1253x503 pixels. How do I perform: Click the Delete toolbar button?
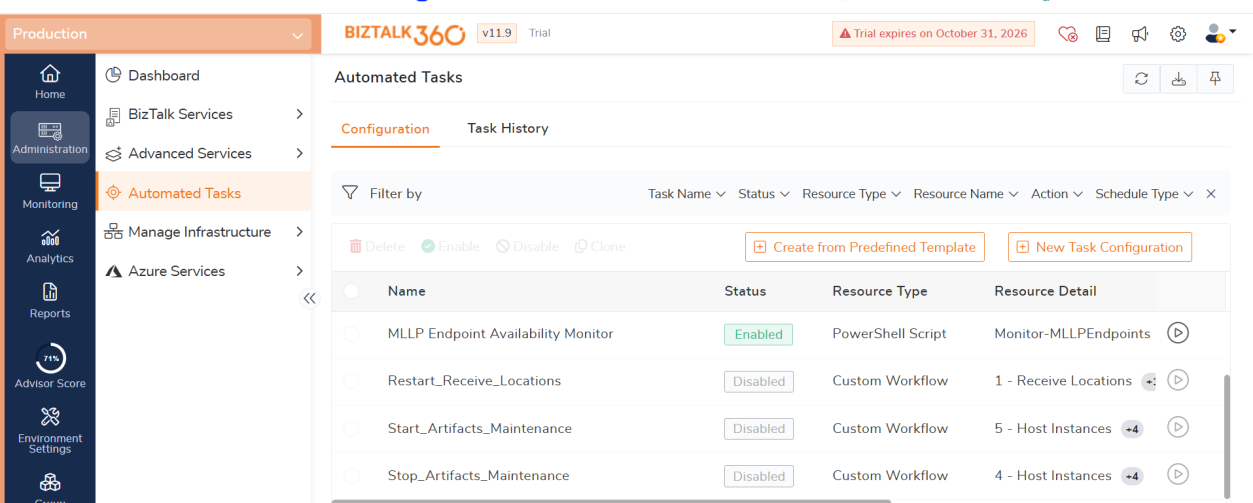[x=377, y=246]
